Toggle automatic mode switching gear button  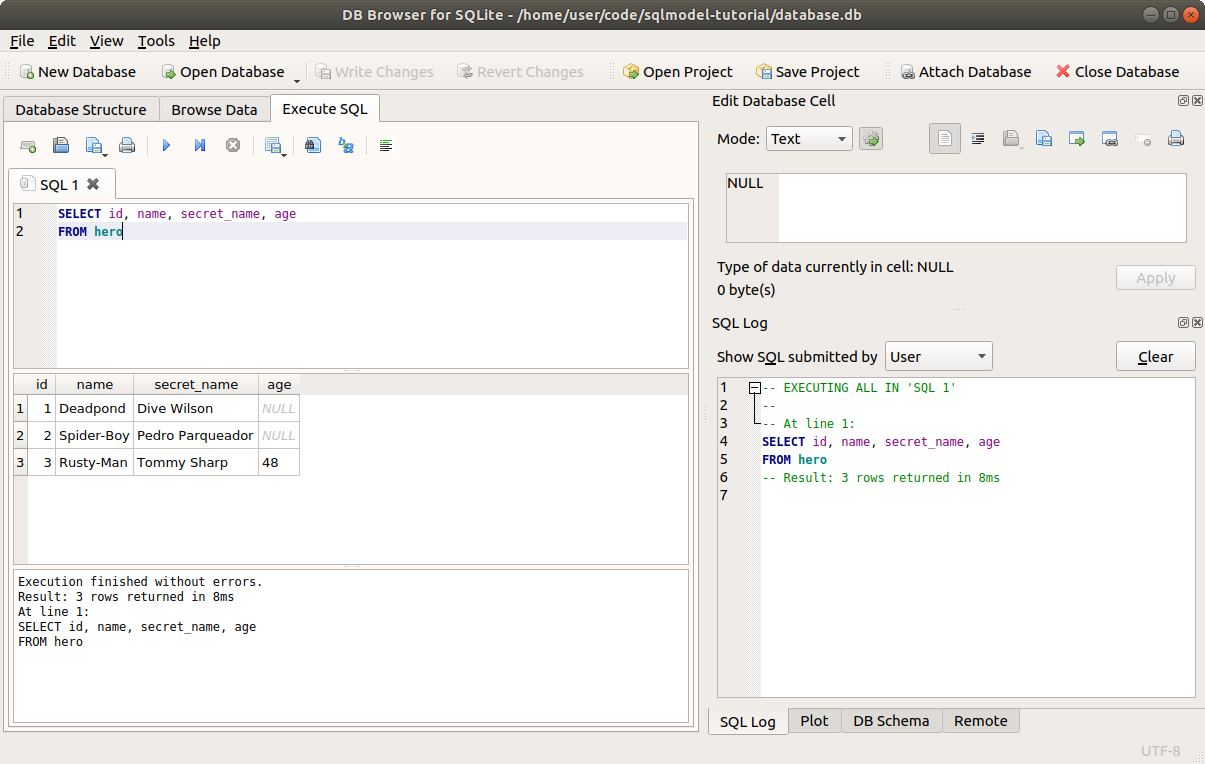point(871,139)
